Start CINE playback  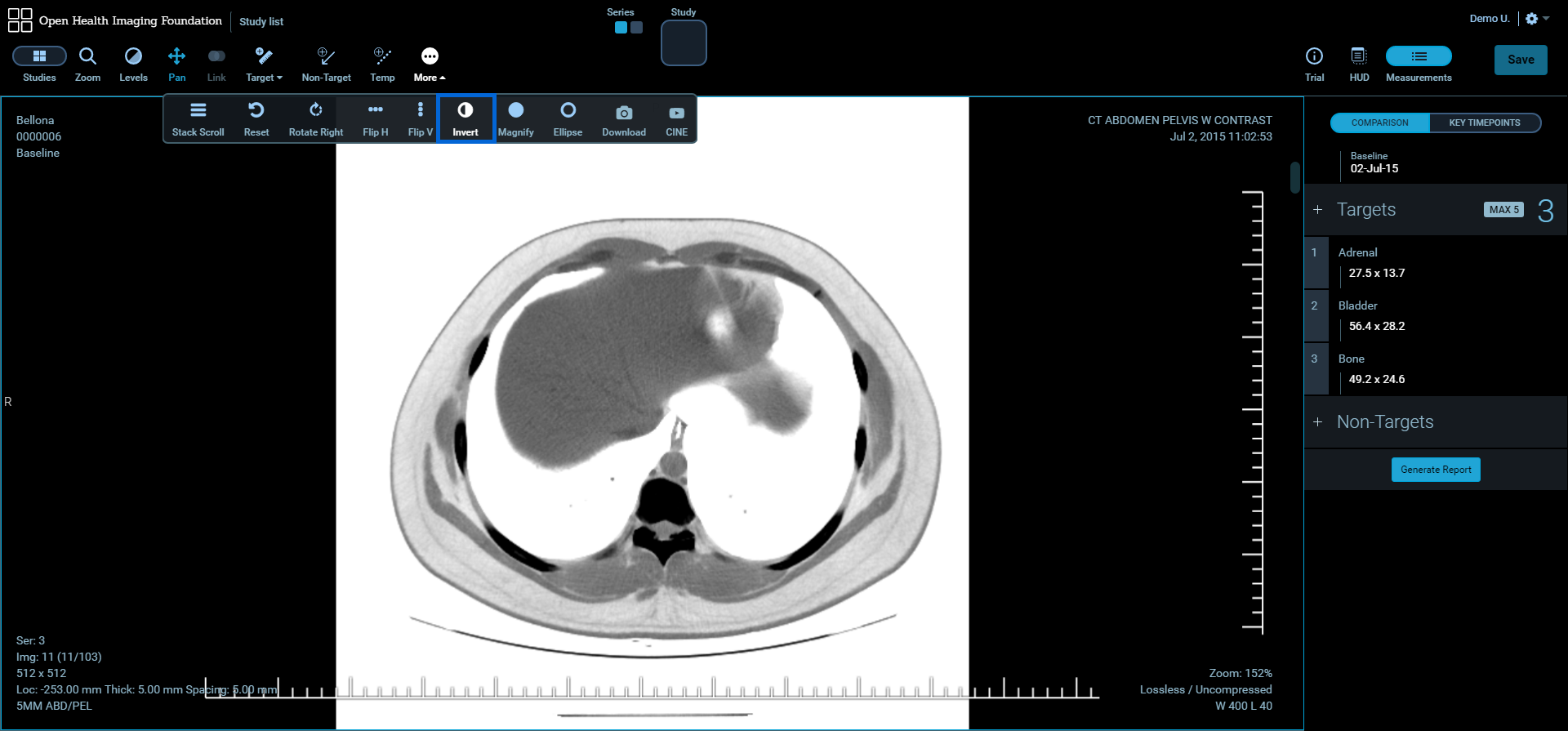coord(676,118)
